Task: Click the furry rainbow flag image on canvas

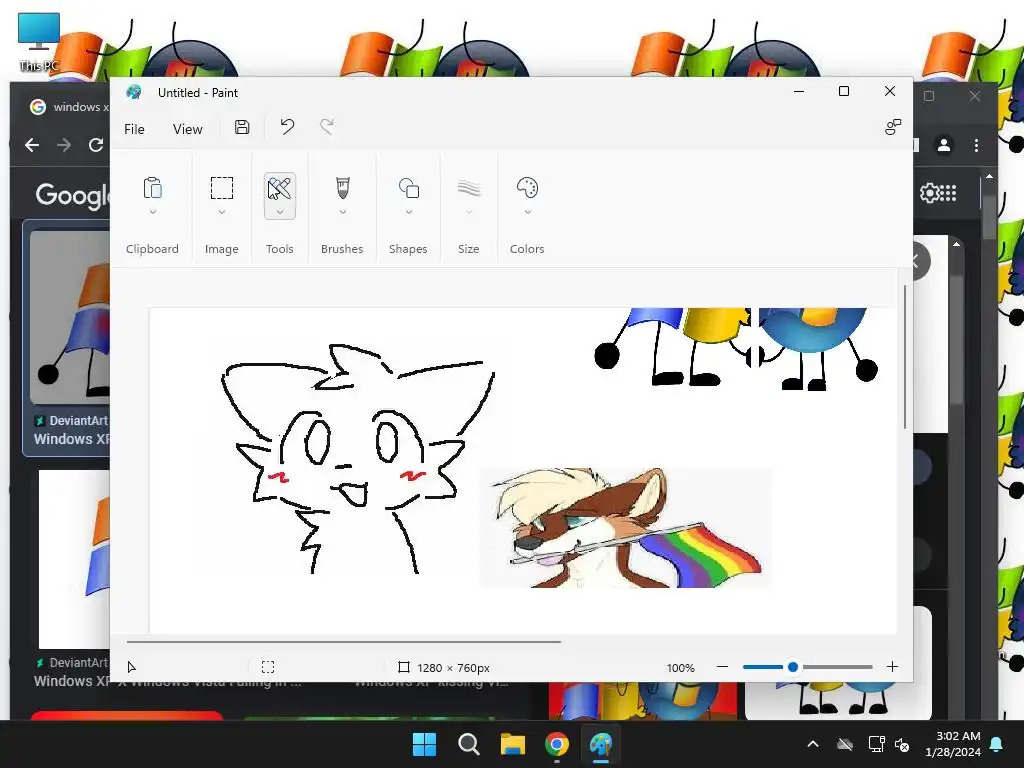Action: tap(626, 527)
